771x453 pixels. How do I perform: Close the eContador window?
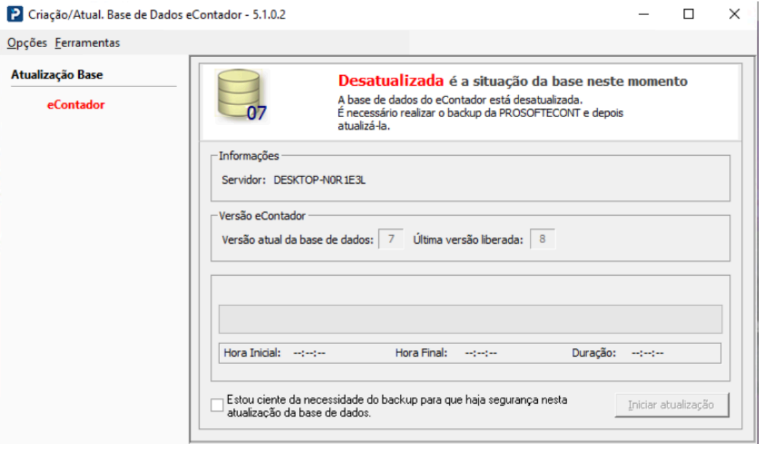[x=734, y=14]
